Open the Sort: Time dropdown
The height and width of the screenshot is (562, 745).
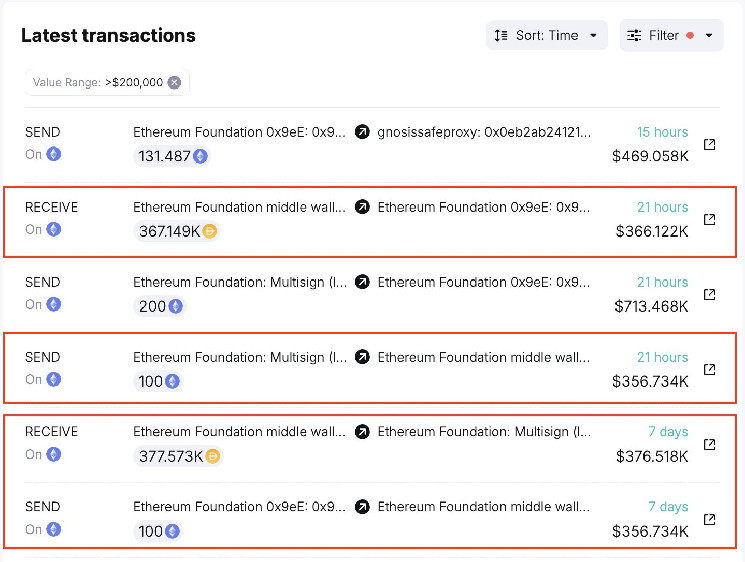pyautogui.click(x=547, y=35)
